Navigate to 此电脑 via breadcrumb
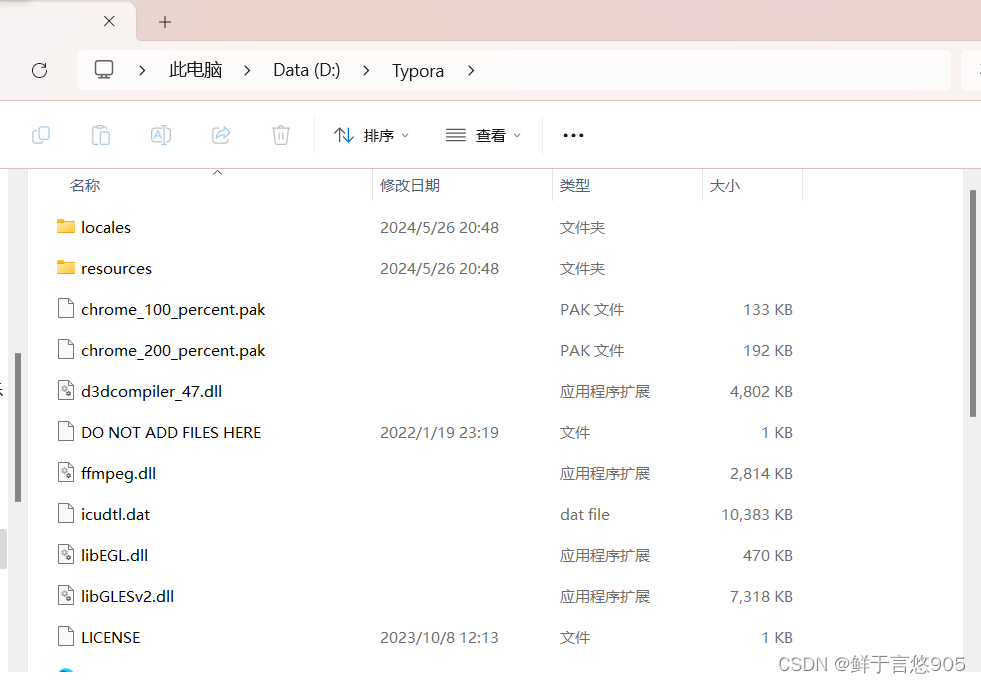This screenshot has width=981, height=683. click(x=195, y=70)
